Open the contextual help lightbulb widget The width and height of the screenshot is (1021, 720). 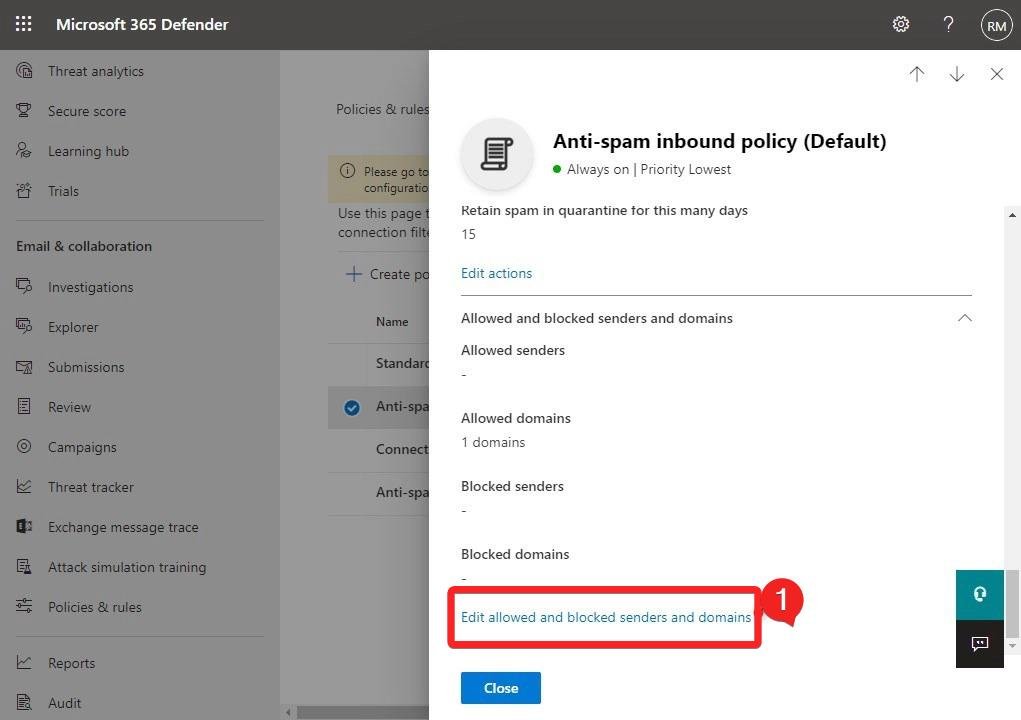(x=979, y=594)
